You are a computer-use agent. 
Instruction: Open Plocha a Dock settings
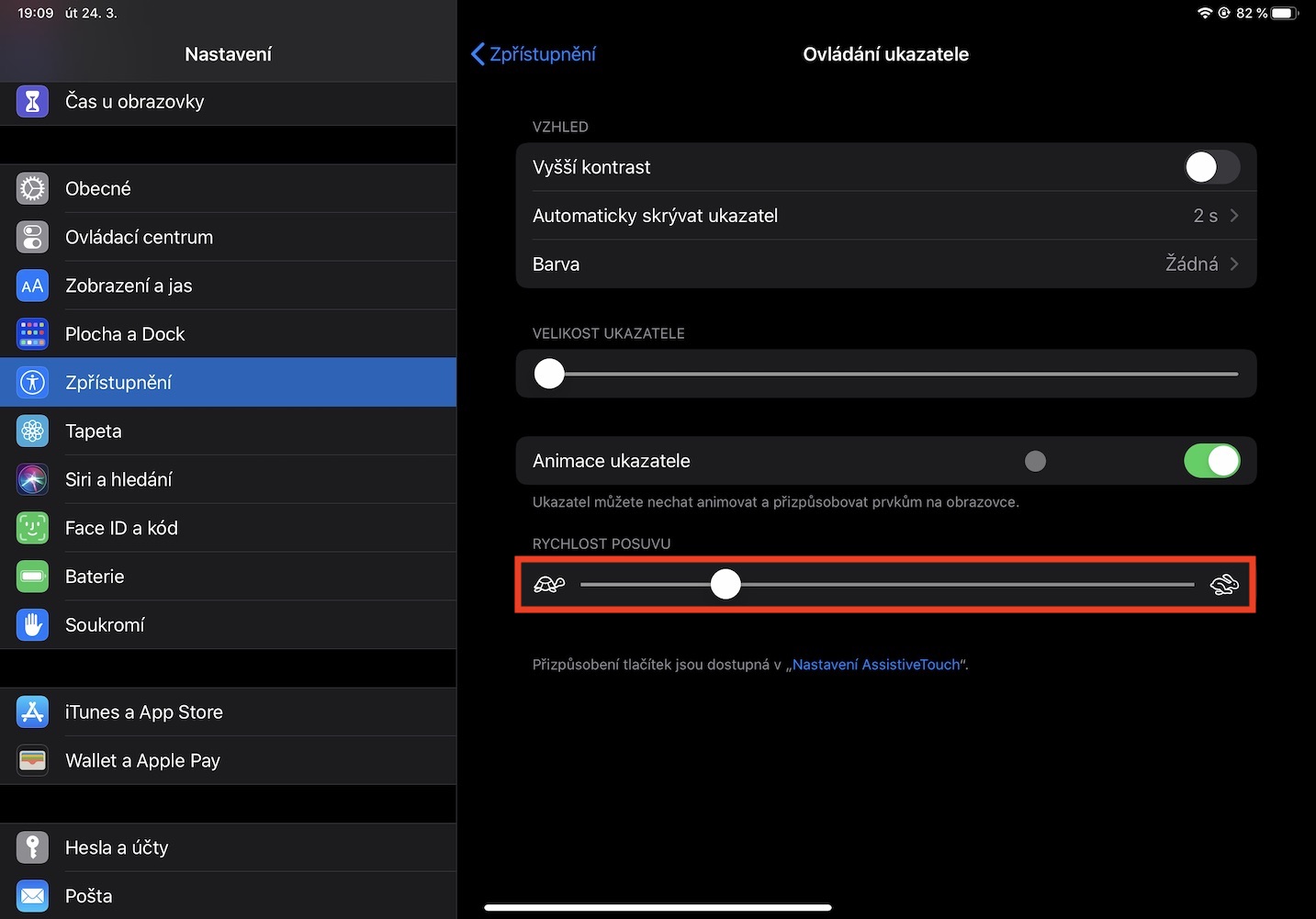pyautogui.click(x=125, y=334)
